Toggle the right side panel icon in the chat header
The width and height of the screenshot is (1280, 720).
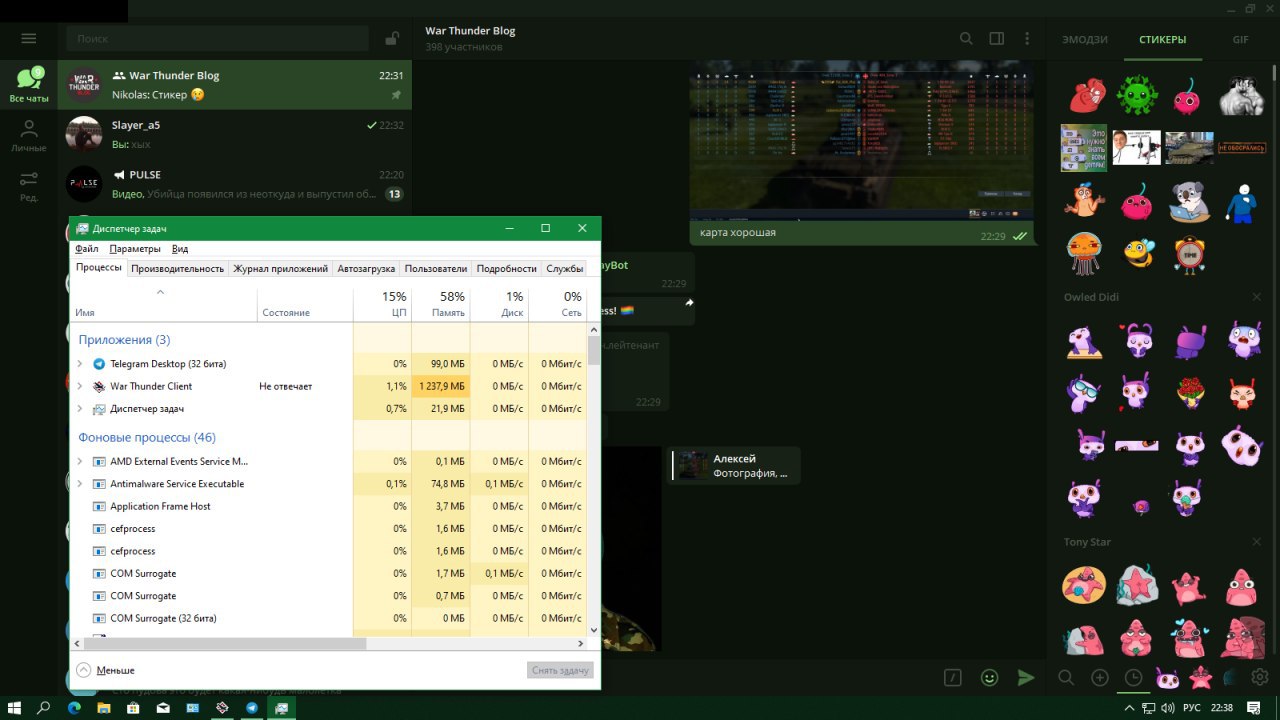(997, 38)
